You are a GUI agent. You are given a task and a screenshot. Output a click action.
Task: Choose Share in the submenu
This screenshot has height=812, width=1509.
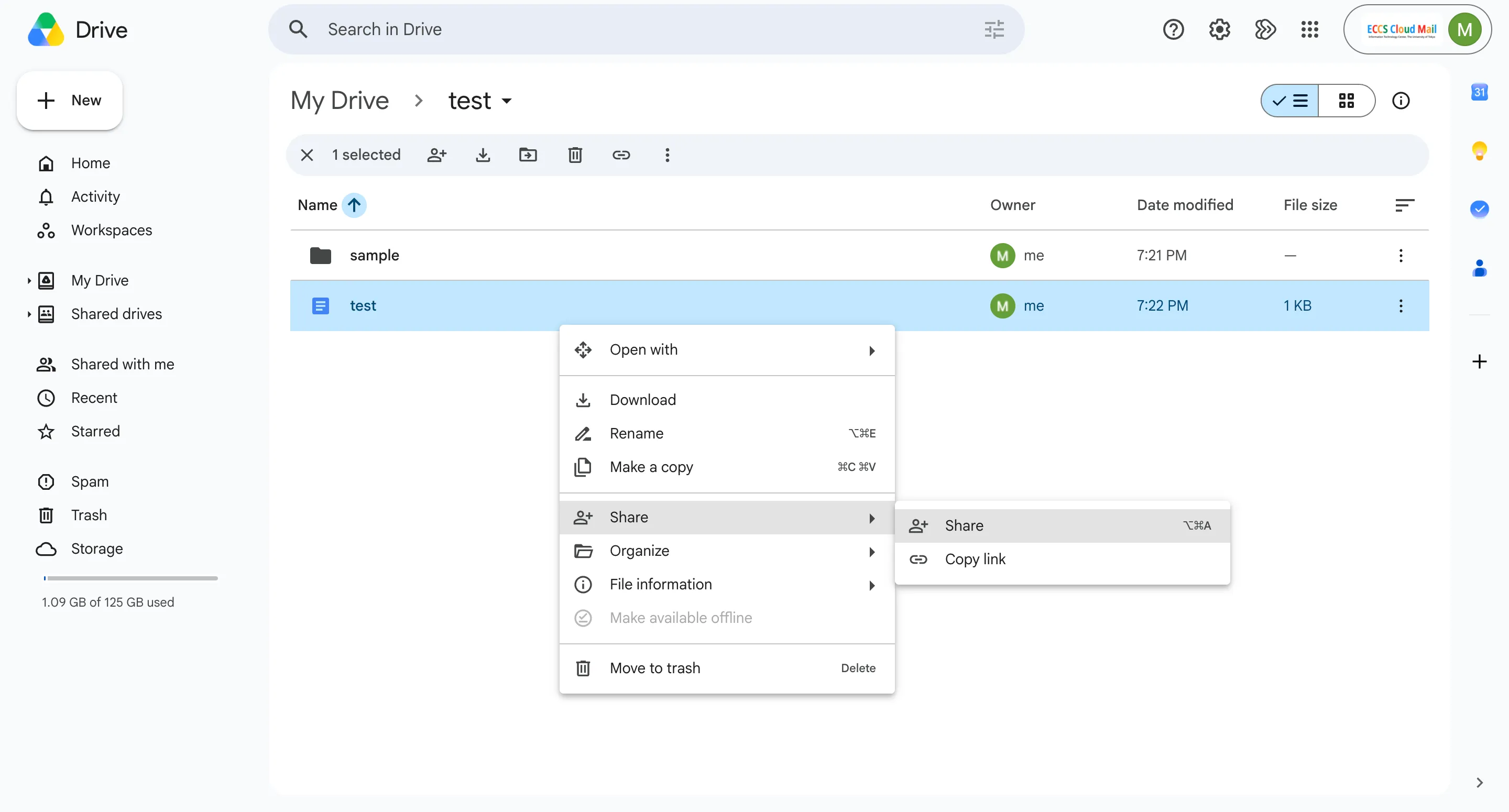pos(1062,526)
